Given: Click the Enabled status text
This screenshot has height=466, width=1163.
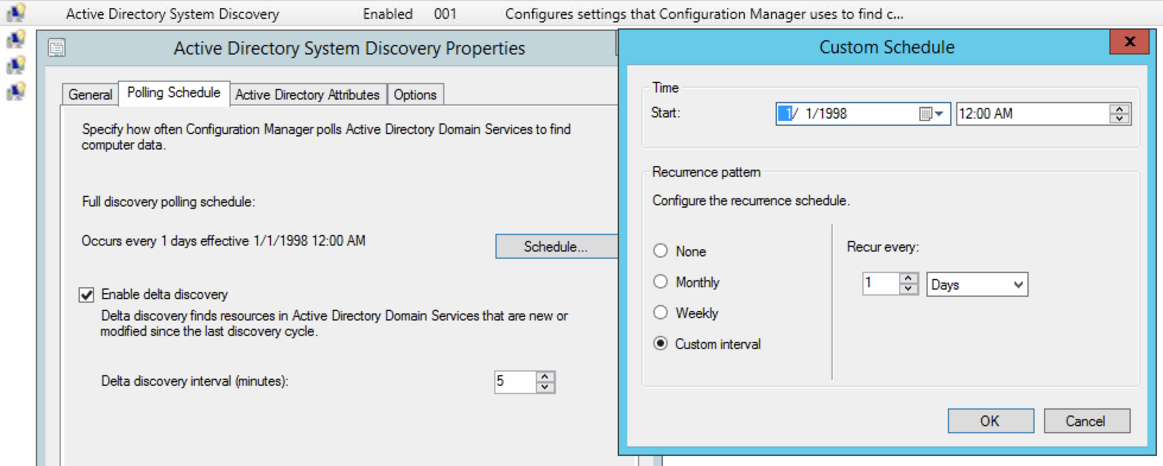Looking at the screenshot, I should pyautogui.click(x=388, y=13).
